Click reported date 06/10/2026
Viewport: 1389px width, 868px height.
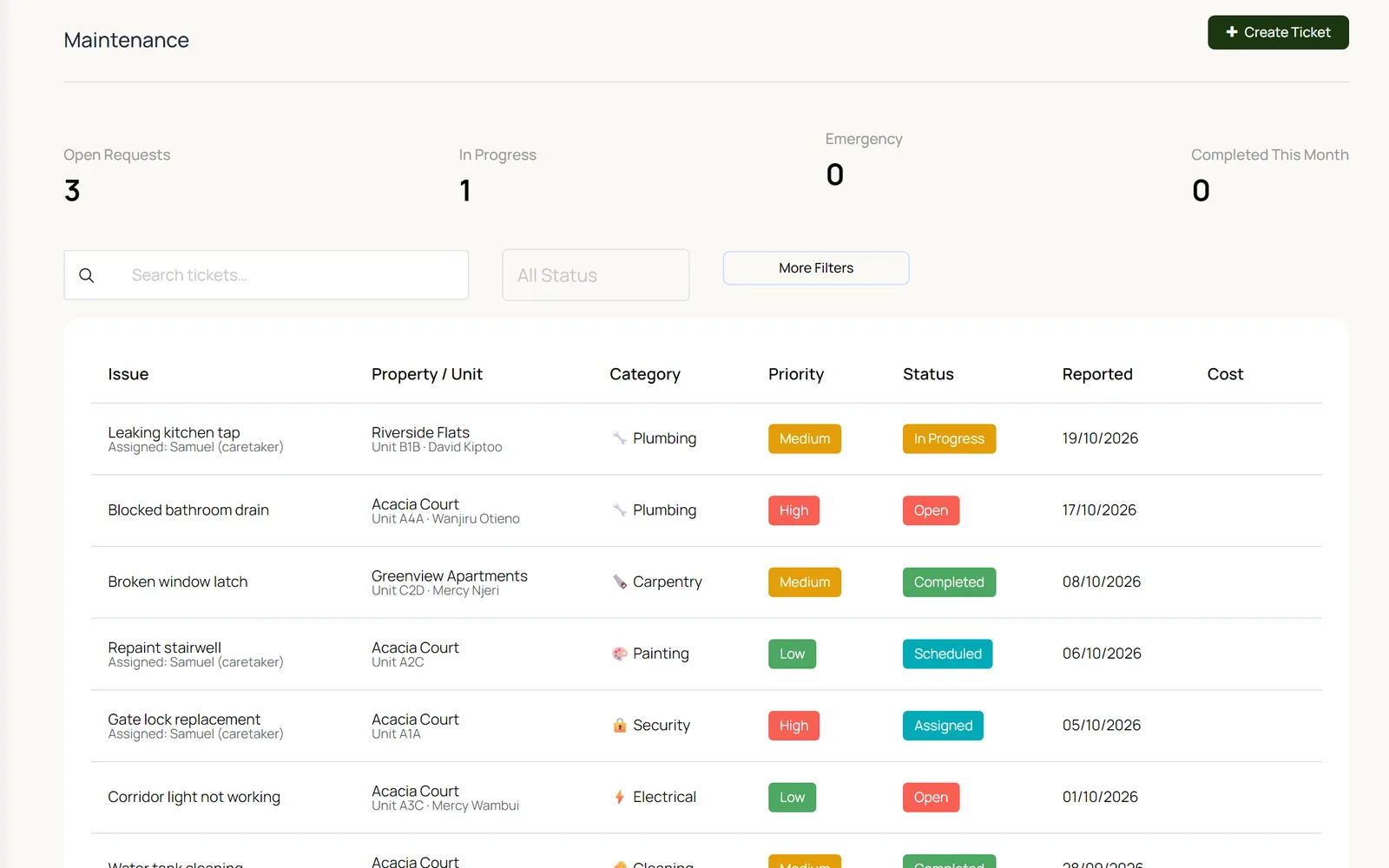pos(1102,654)
